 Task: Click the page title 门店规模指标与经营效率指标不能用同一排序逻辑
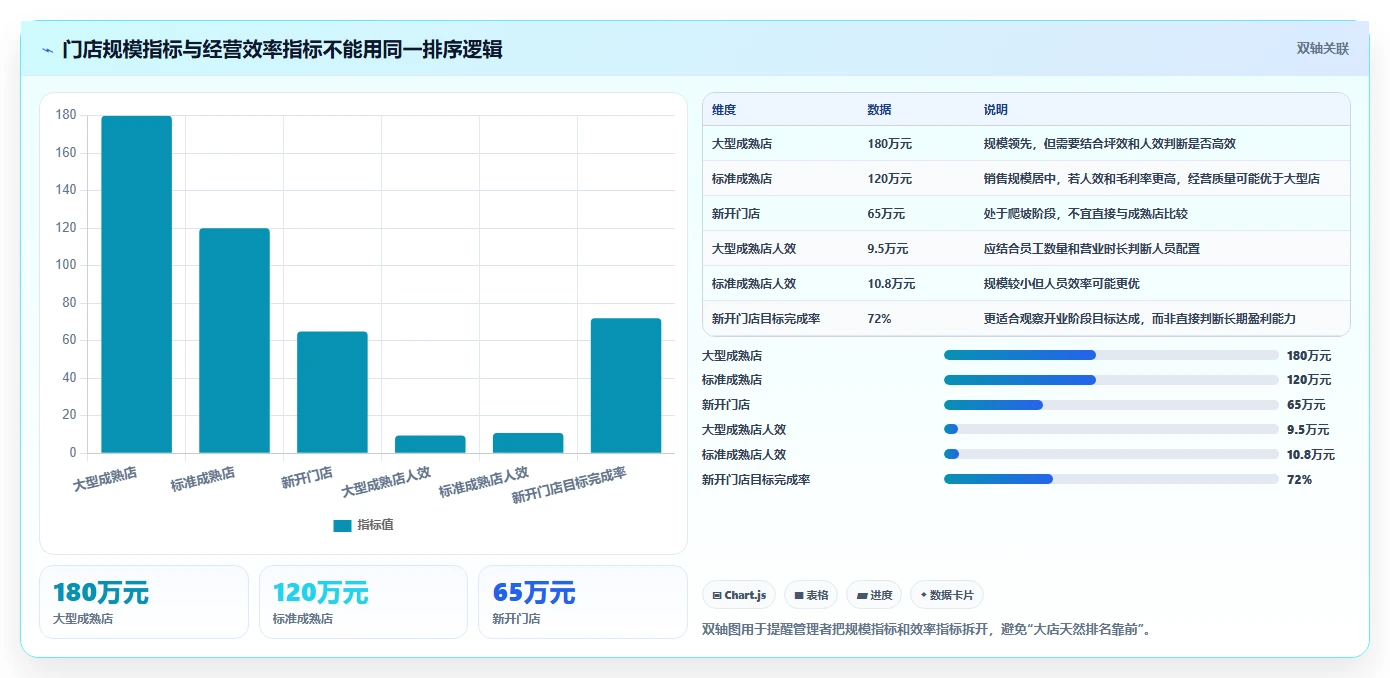pyautogui.click(x=282, y=49)
